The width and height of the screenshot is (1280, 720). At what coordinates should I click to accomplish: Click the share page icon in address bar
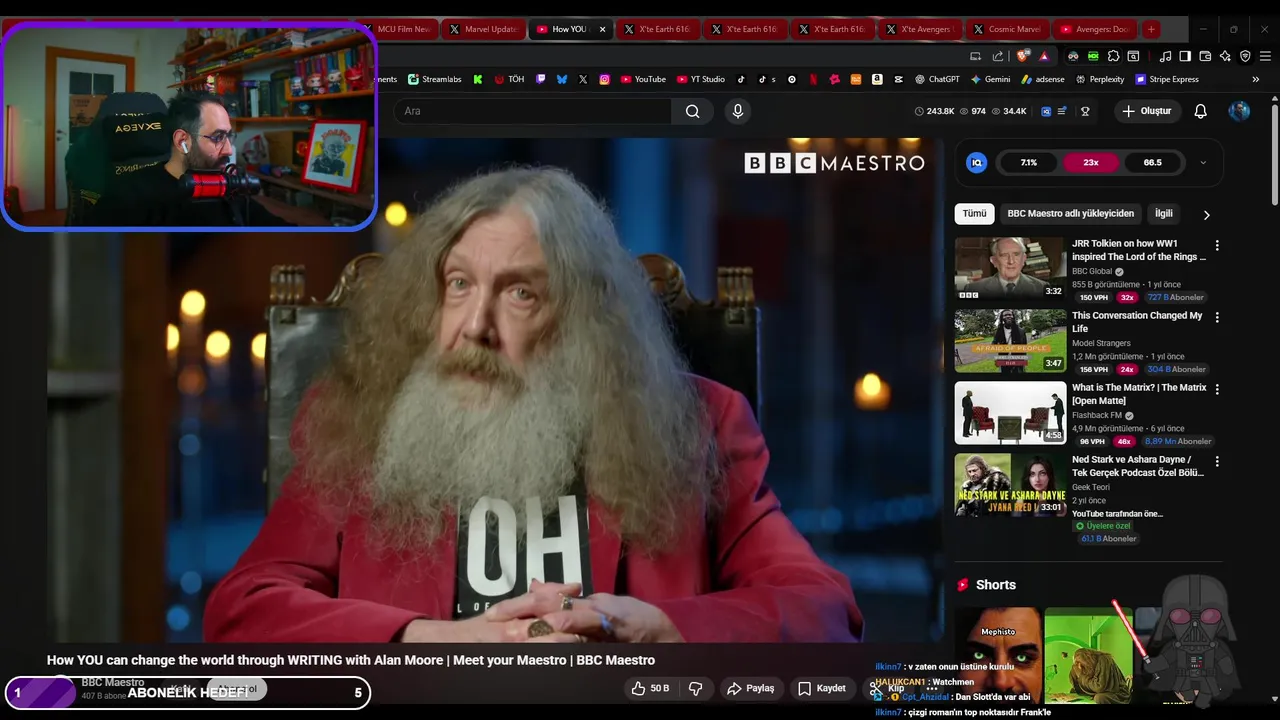[x=996, y=56]
